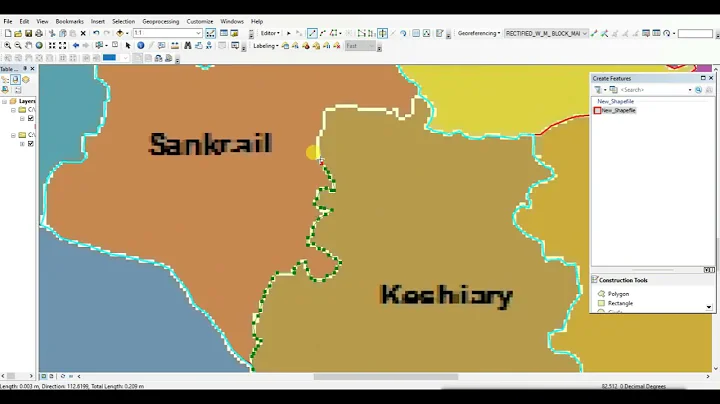Go back to previous extent arrow
This screenshot has height=404, width=720.
76,45
